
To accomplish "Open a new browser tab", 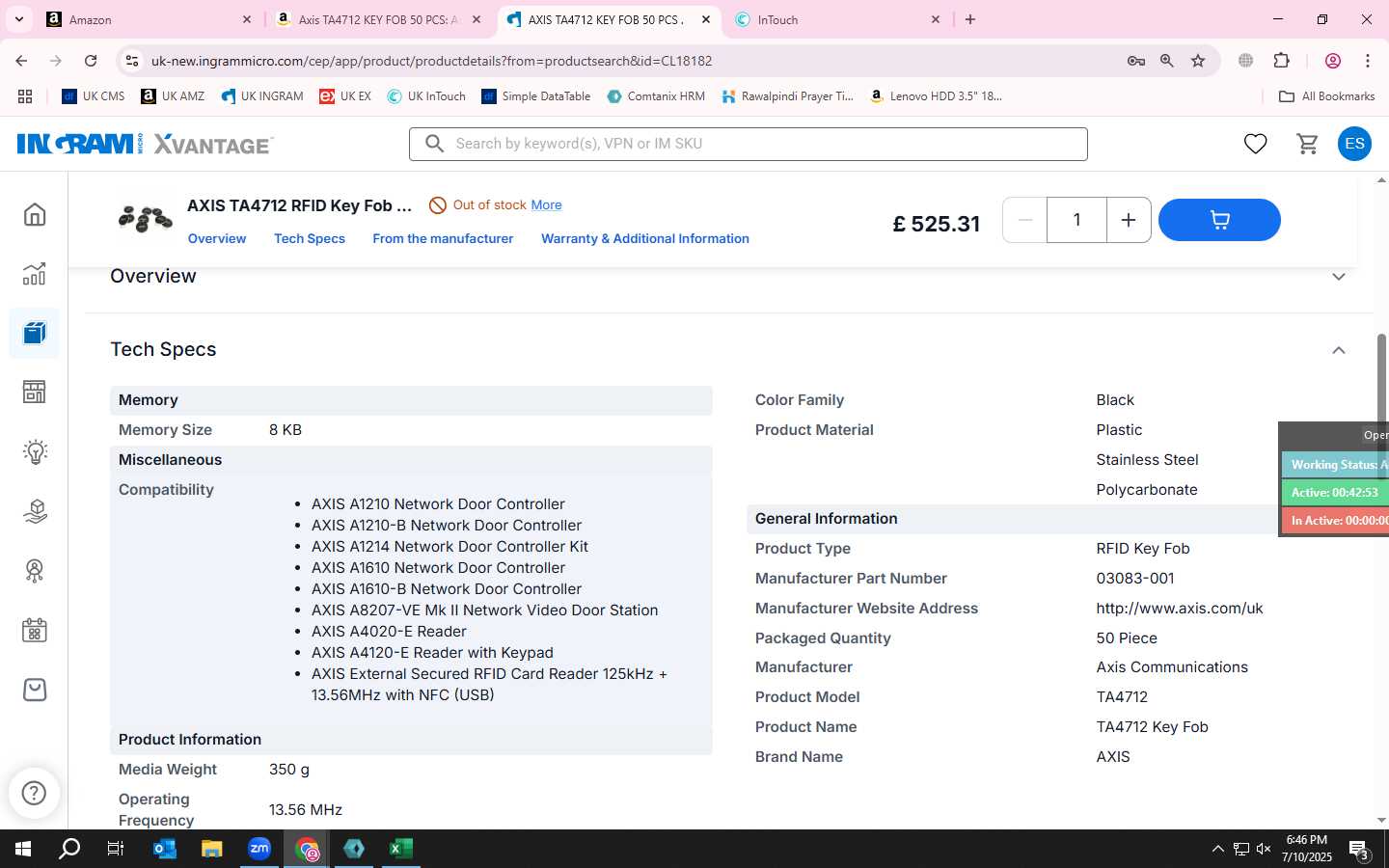I will (970, 19).
